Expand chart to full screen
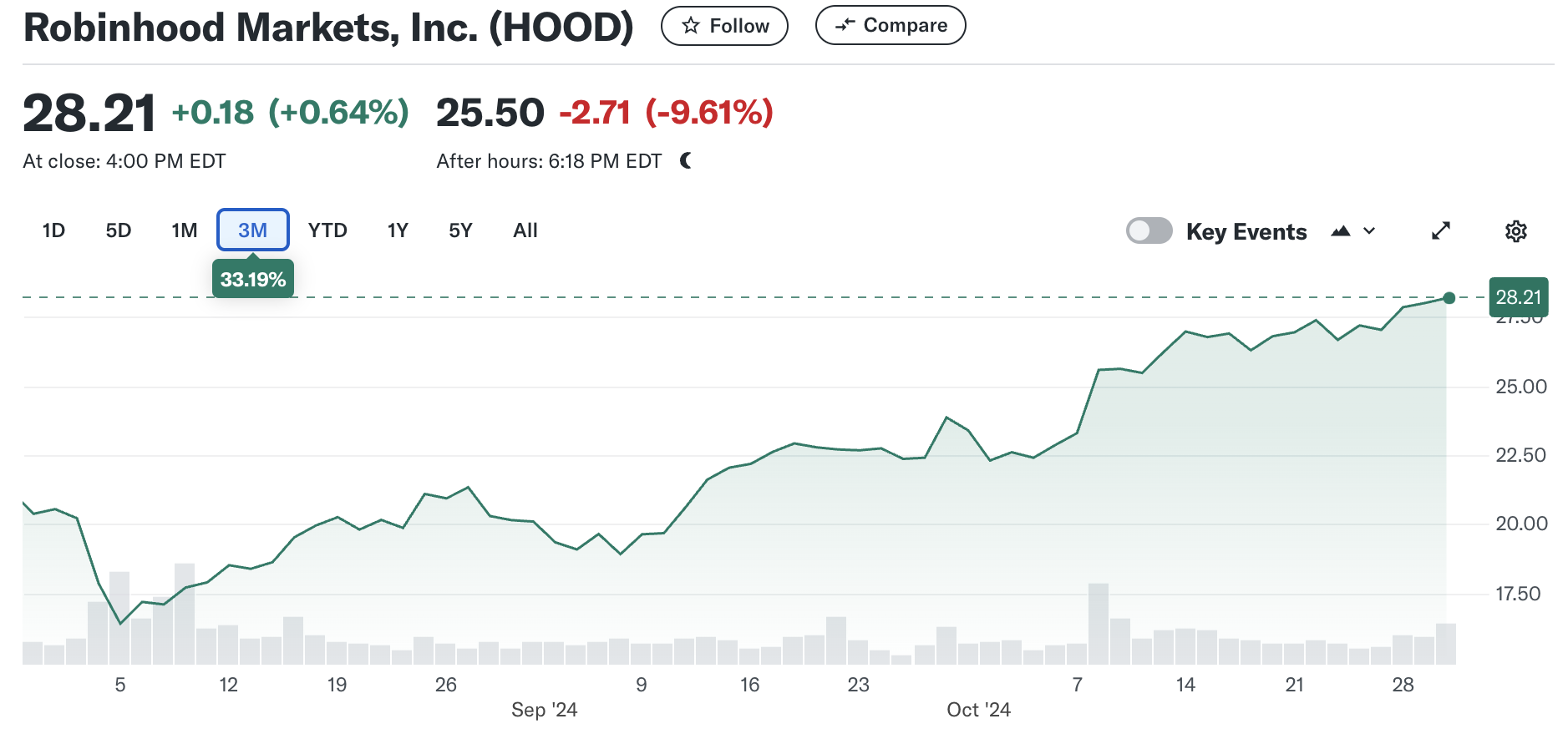The width and height of the screenshot is (1568, 739). [x=1441, y=231]
